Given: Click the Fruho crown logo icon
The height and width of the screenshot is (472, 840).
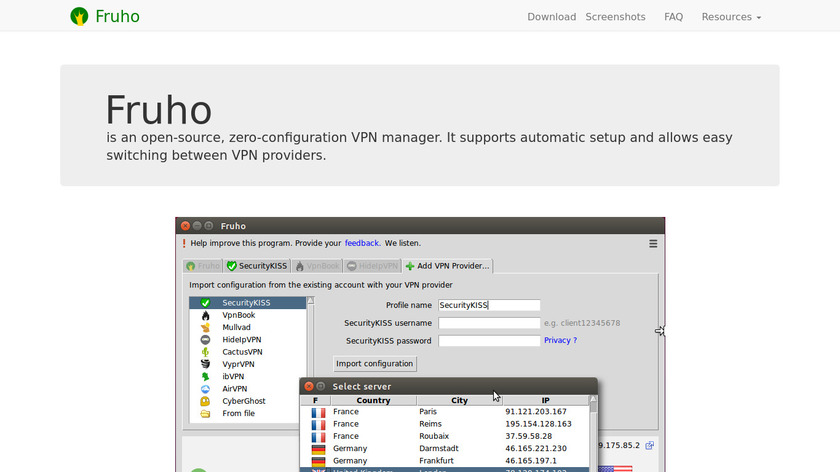Looking at the screenshot, I should (79, 16).
